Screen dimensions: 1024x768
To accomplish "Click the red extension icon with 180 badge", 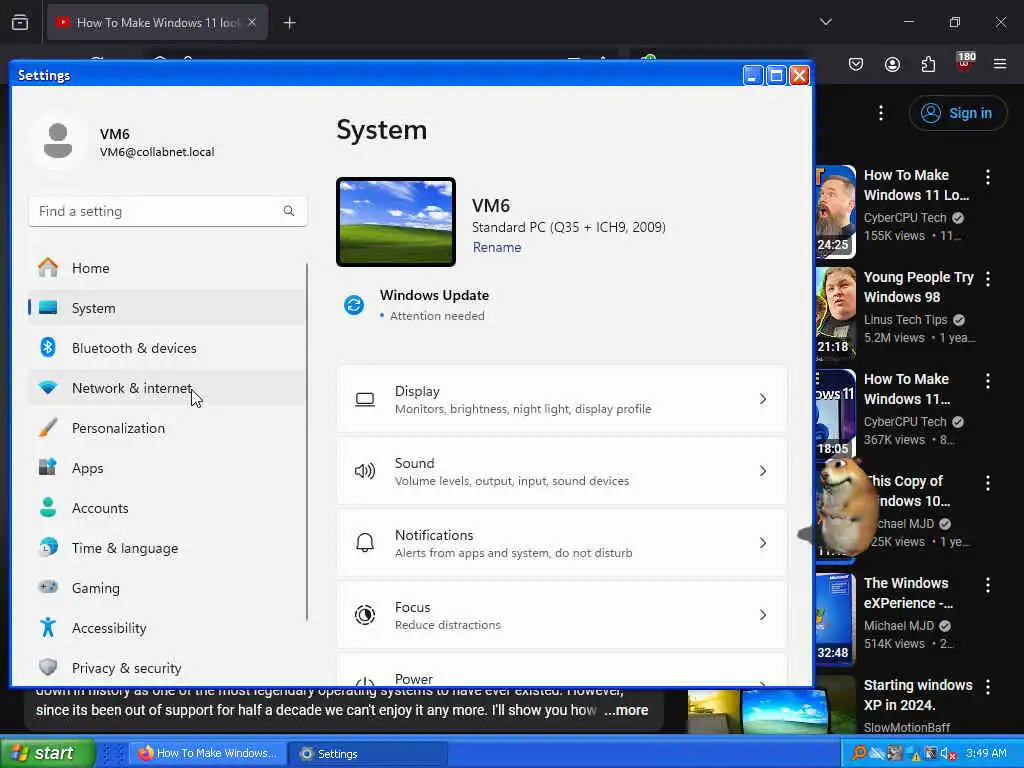I will [965, 63].
